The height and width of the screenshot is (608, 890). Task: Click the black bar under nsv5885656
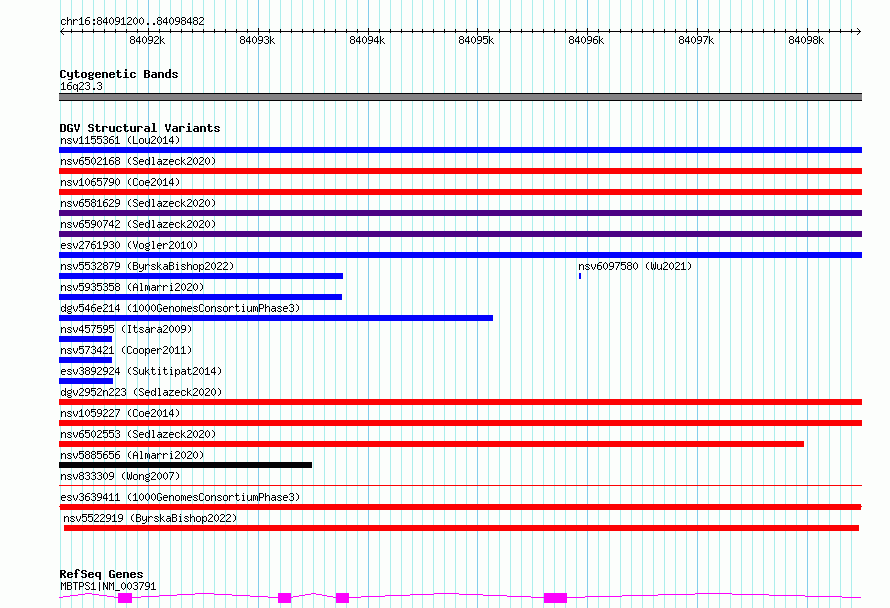tap(186, 465)
